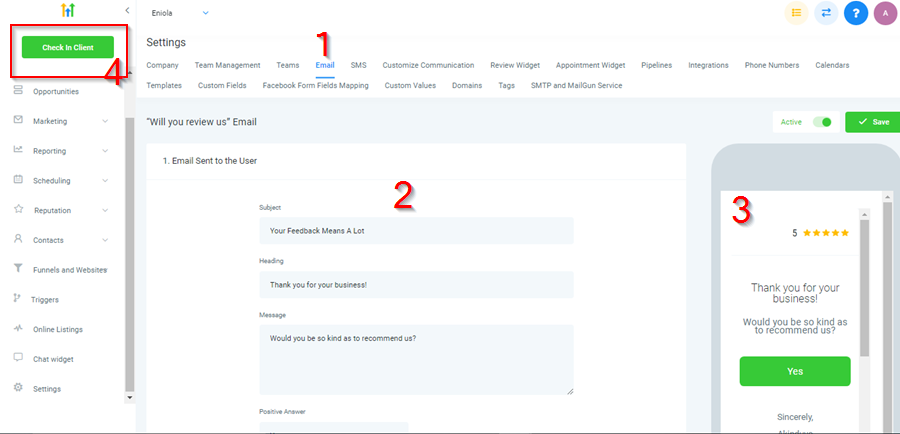
Task: Save the email settings
Action: click(872, 122)
